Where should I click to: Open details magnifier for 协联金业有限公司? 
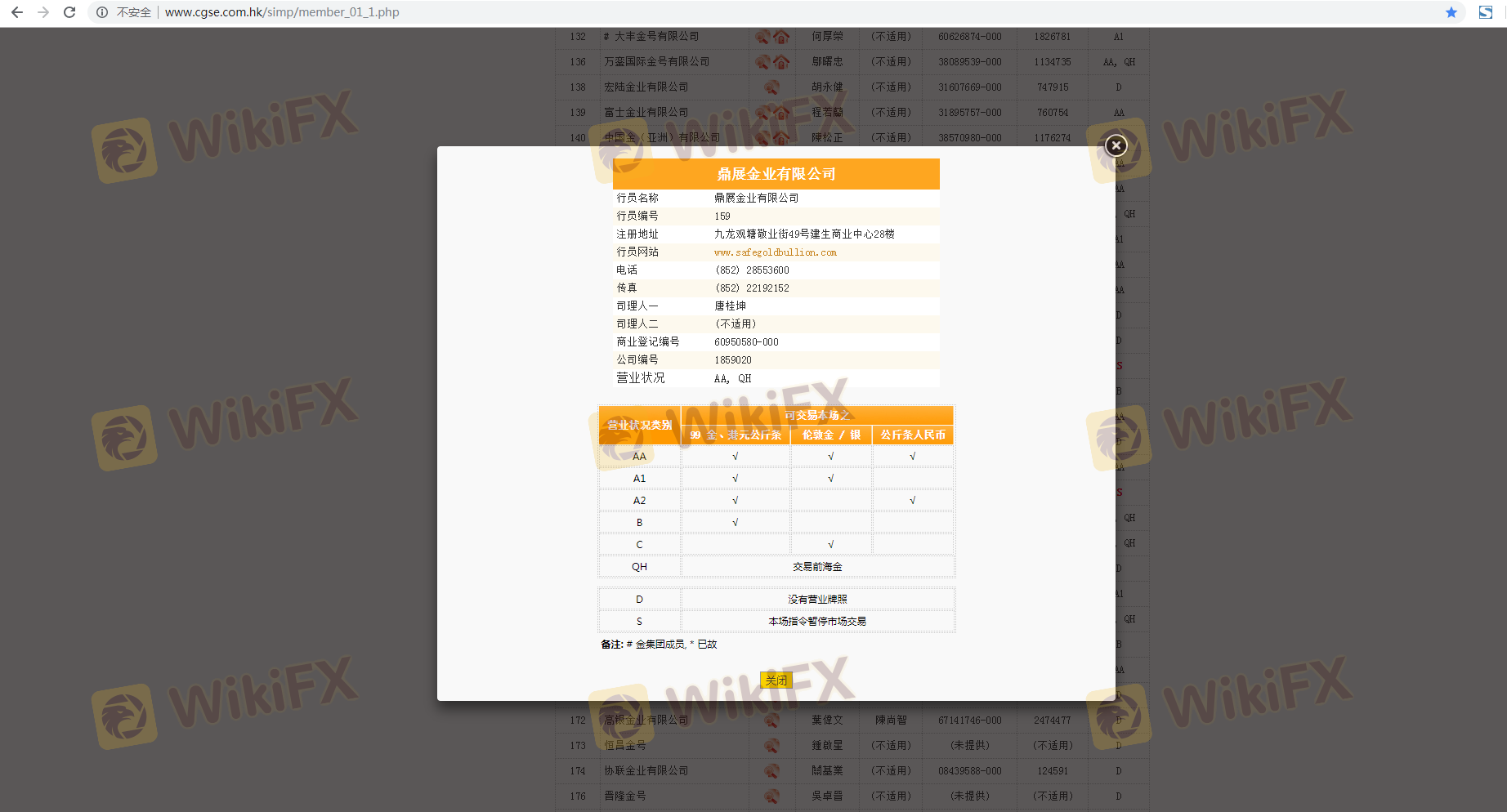(x=771, y=771)
